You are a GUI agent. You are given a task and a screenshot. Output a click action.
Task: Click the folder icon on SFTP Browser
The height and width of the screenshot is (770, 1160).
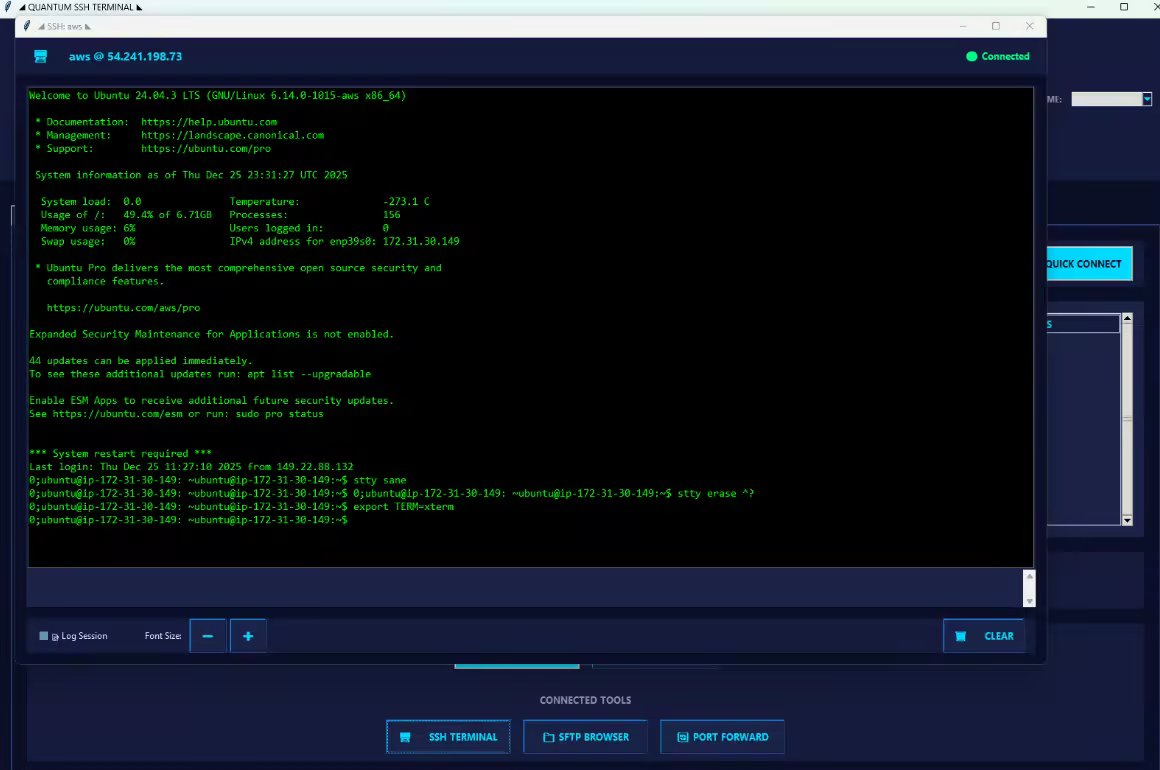(x=548, y=737)
